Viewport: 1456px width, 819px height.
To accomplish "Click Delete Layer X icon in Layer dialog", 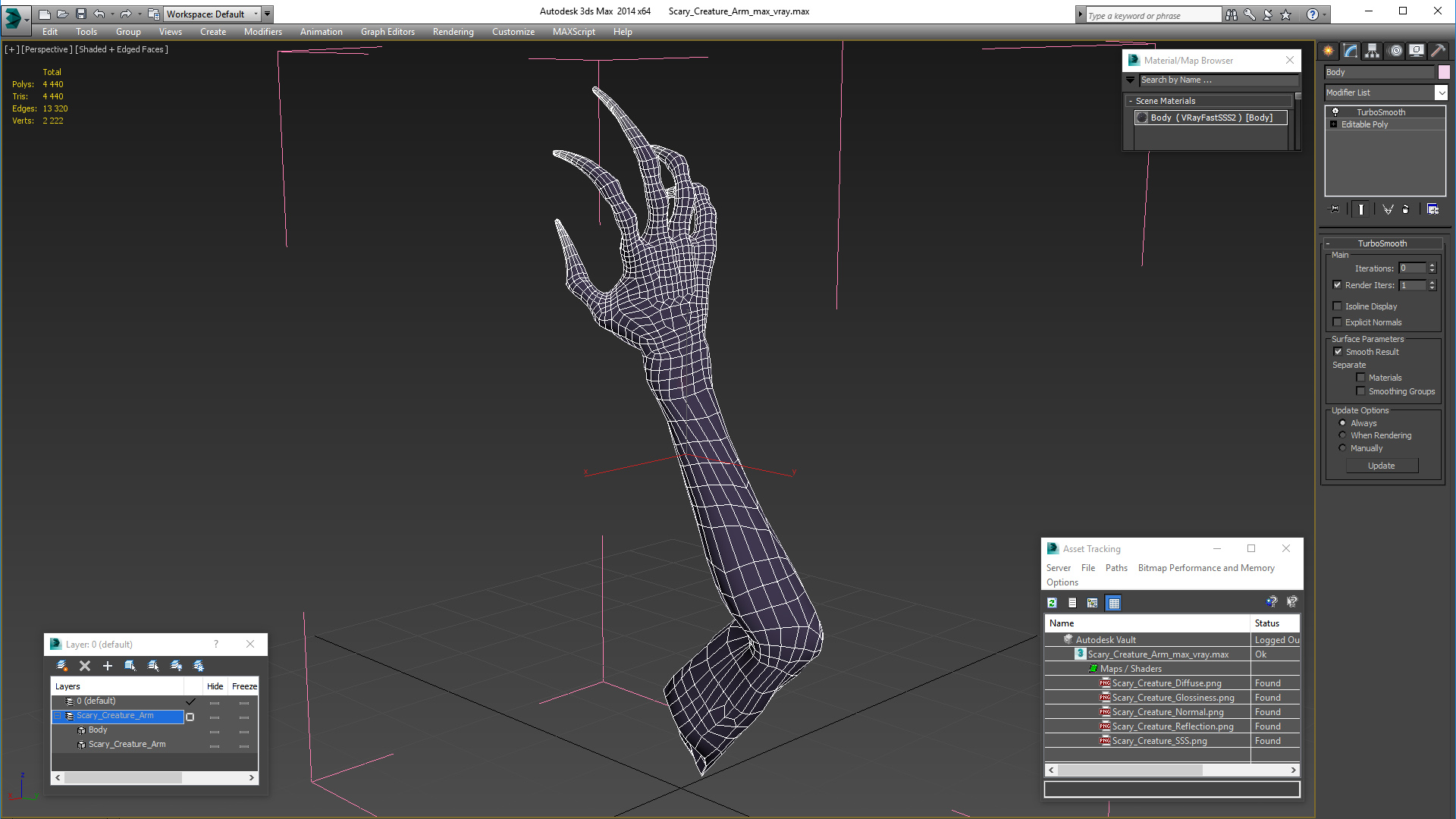I will [85, 666].
